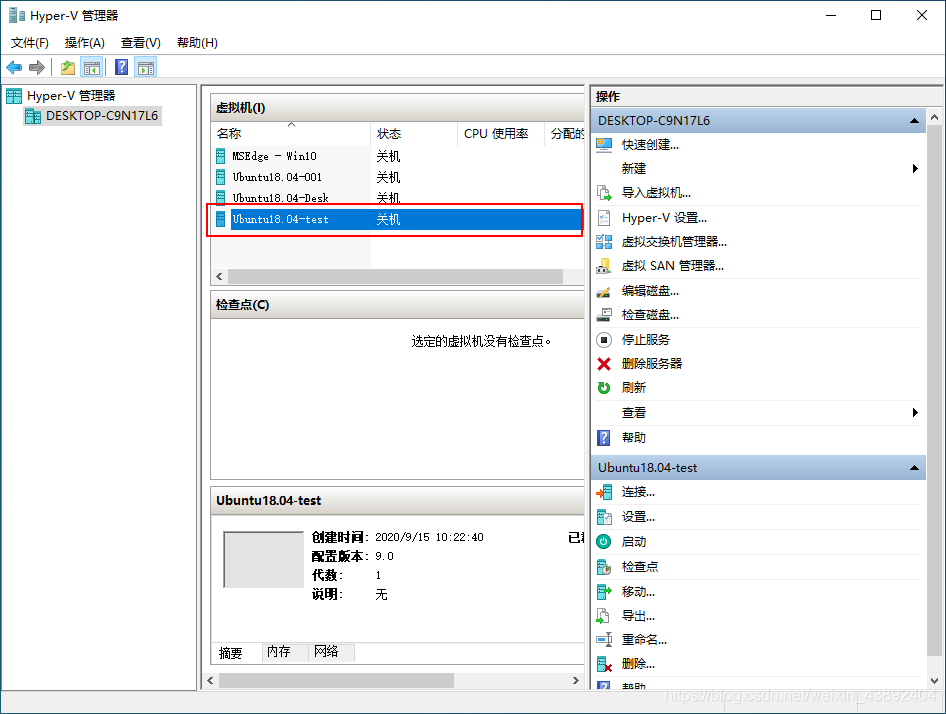Click 导入虚拟机 import icon

click(x=604, y=193)
